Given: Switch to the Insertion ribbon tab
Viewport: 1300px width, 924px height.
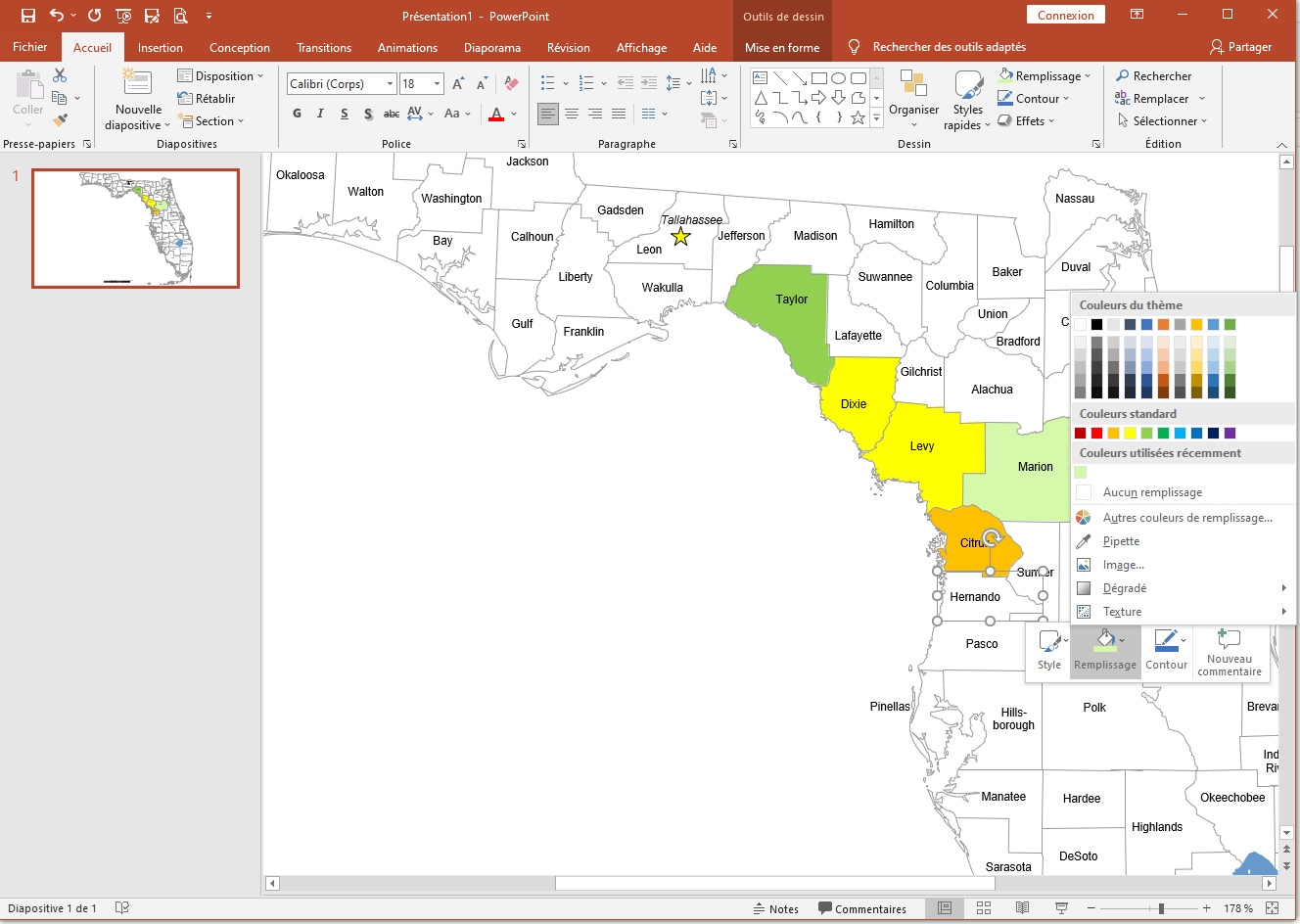Looking at the screenshot, I should click(x=161, y=47).
